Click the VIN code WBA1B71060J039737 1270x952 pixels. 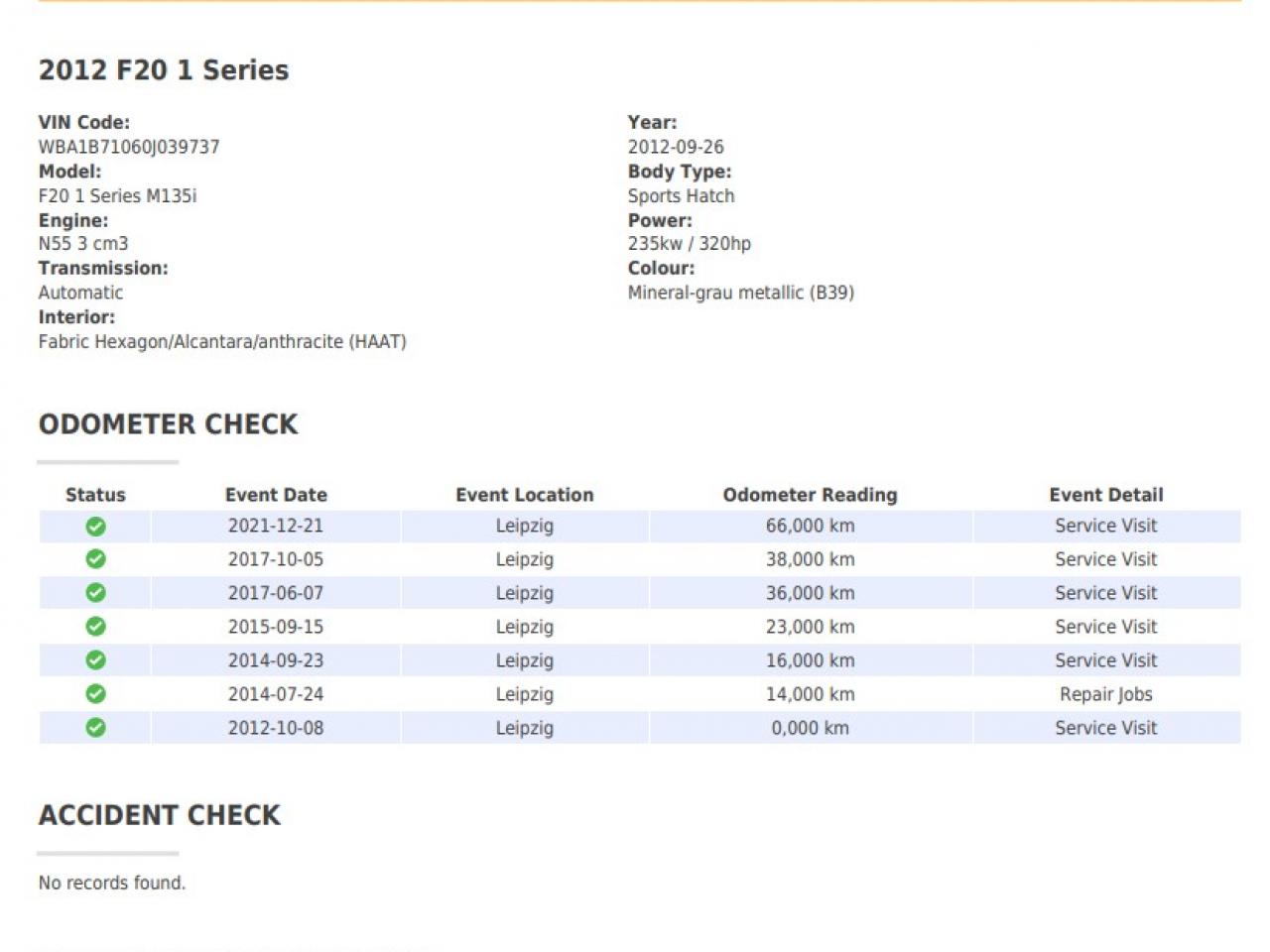click(x=129, y=147)
